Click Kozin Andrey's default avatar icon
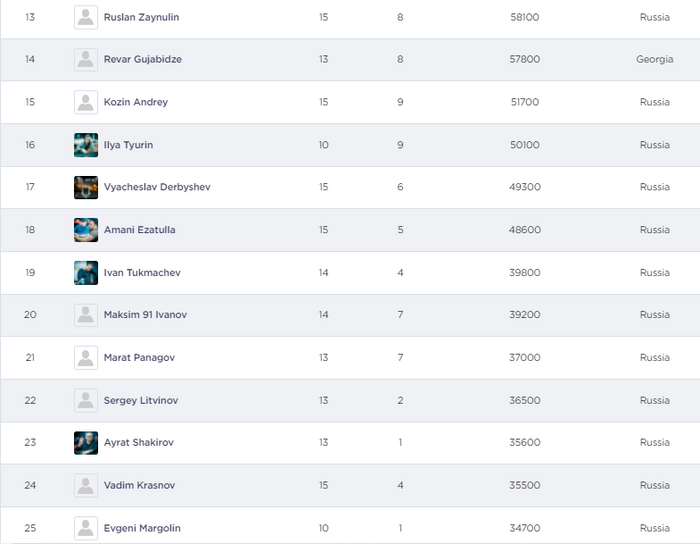Viewport: 700px width, 544px height. point(86,102)
